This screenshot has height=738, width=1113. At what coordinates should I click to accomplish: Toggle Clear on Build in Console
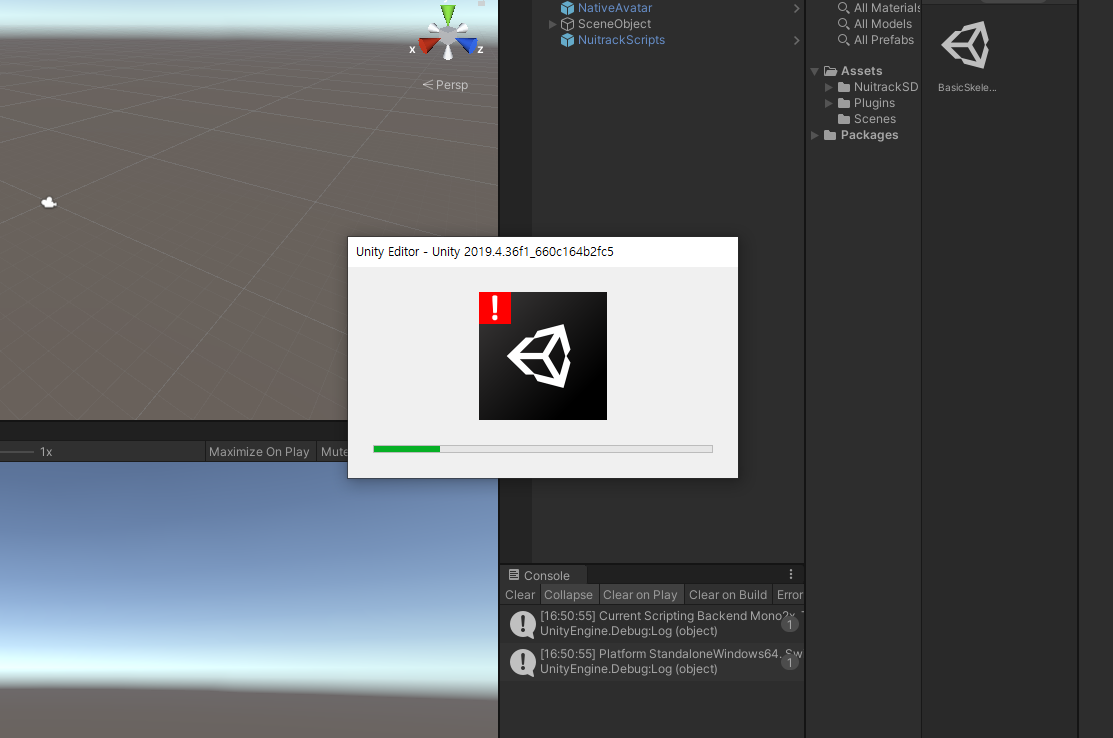click(728, 595)
